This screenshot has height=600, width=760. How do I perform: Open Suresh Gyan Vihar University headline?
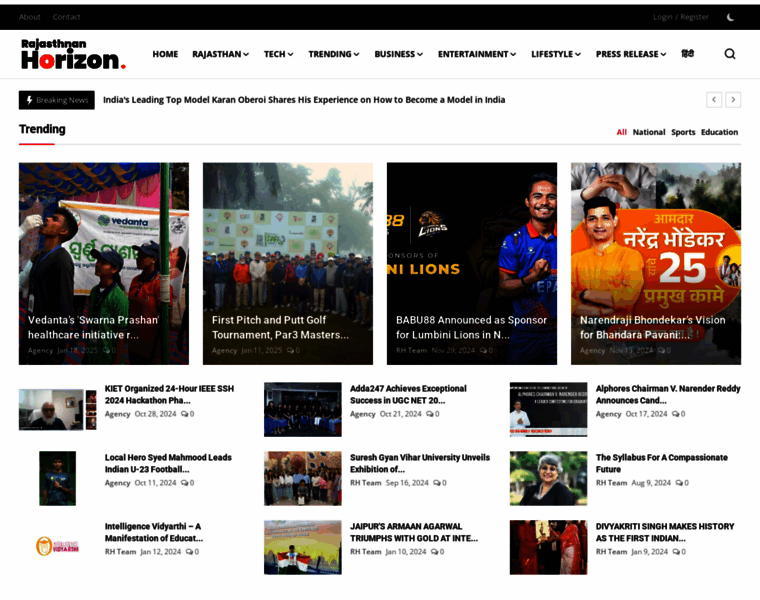coord(420,463)
